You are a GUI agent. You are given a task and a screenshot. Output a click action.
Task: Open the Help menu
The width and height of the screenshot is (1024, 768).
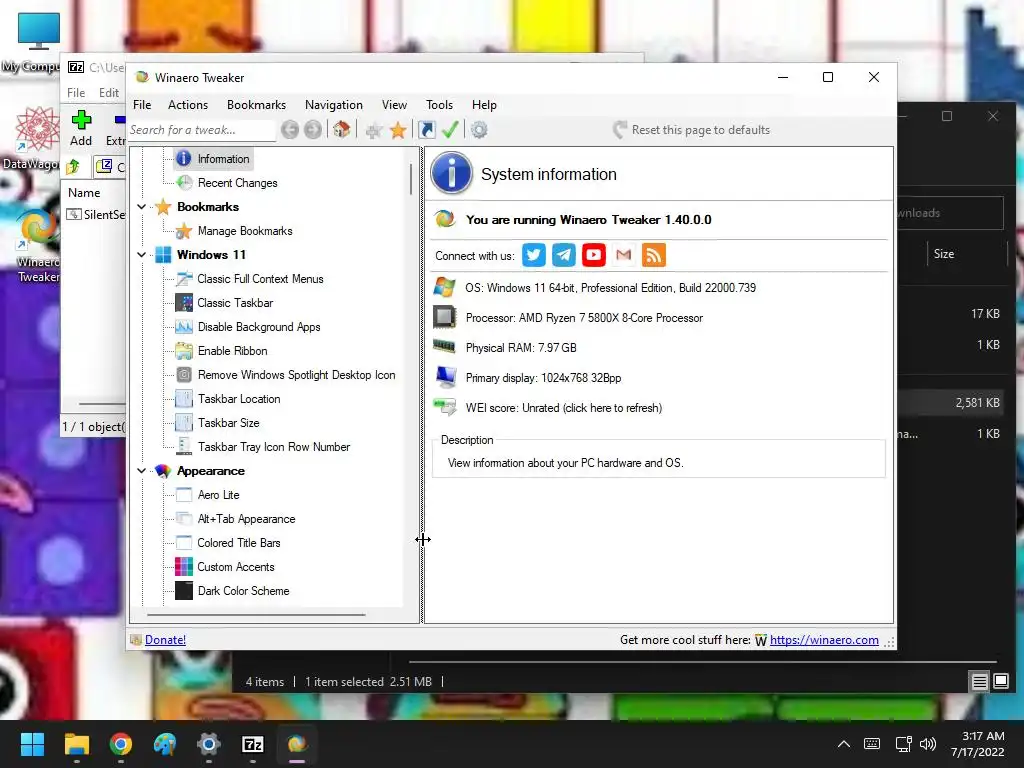point(485,104)
